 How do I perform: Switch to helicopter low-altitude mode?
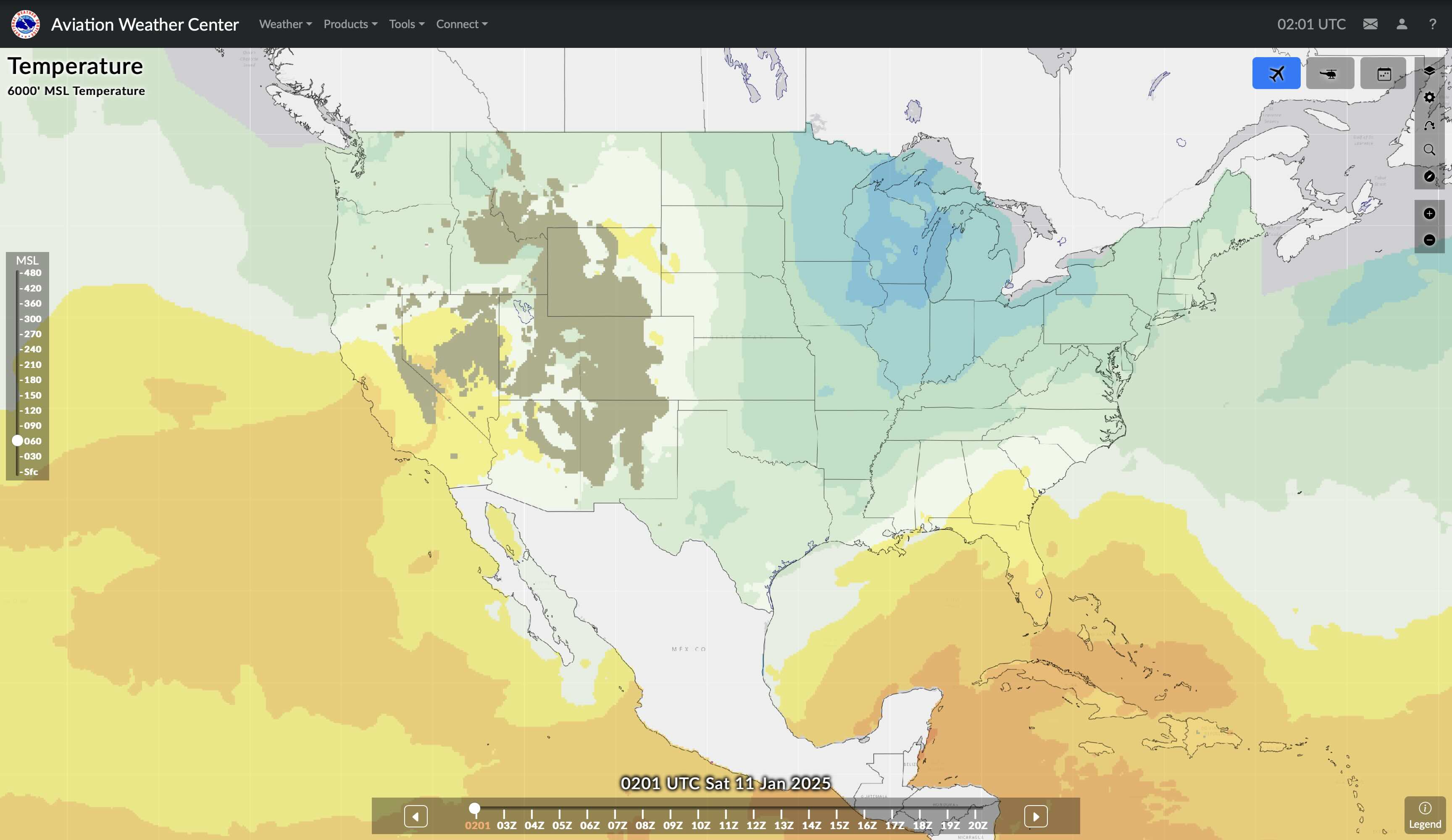click(x=1329, y=73)
